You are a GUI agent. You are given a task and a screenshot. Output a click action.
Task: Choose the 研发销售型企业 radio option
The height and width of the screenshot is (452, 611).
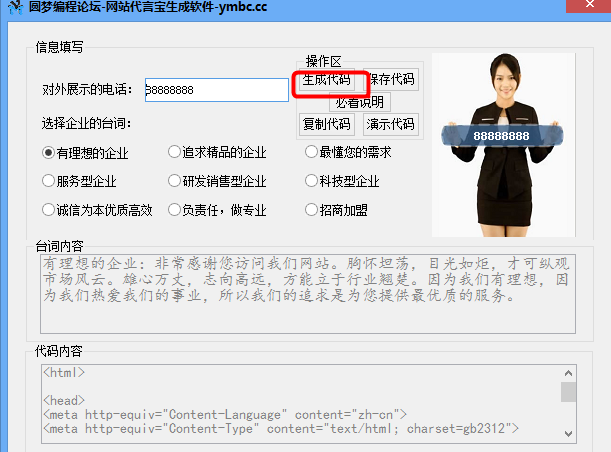click(x=217, y=181)
